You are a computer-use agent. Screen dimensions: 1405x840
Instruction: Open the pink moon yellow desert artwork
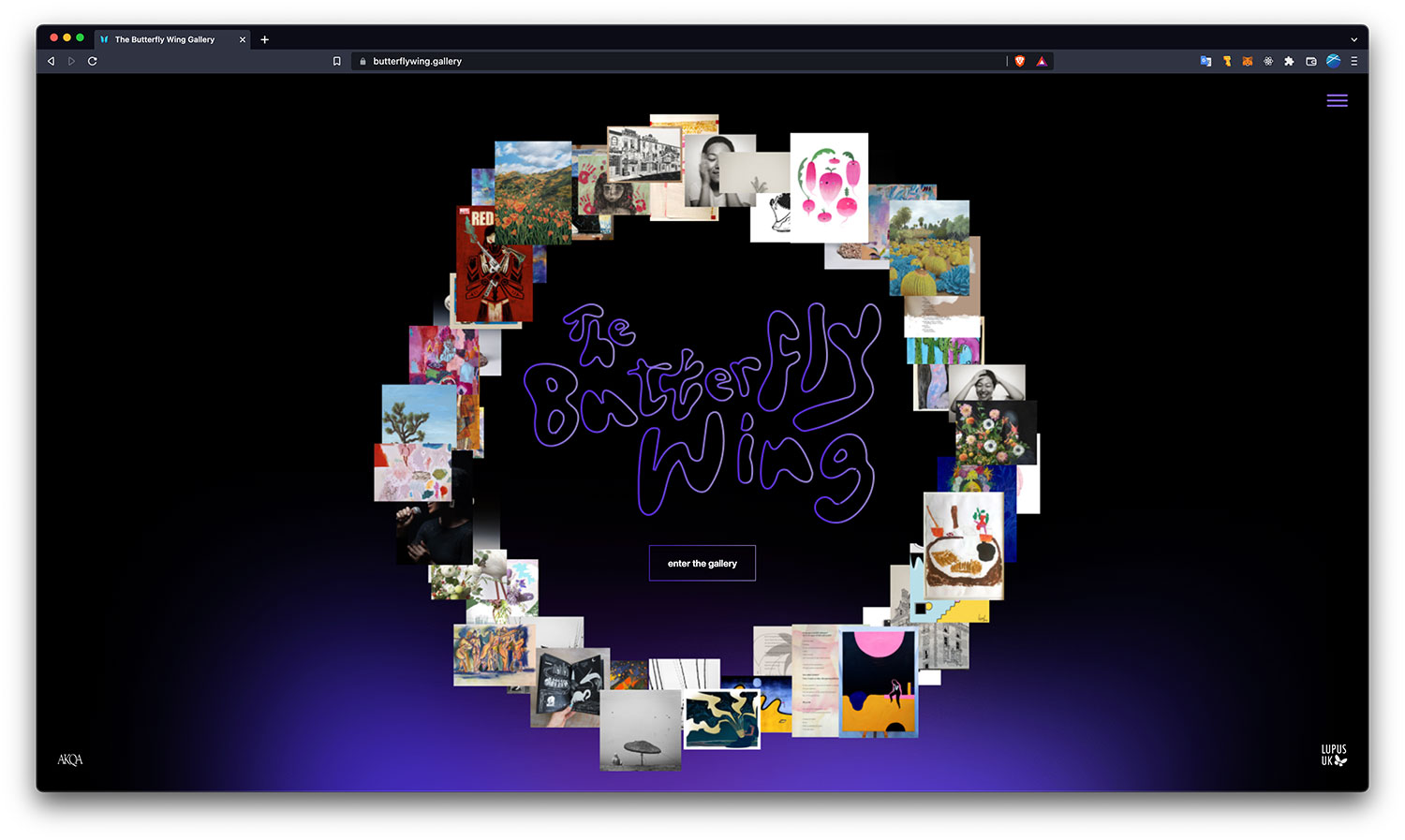tap(879, 681)
